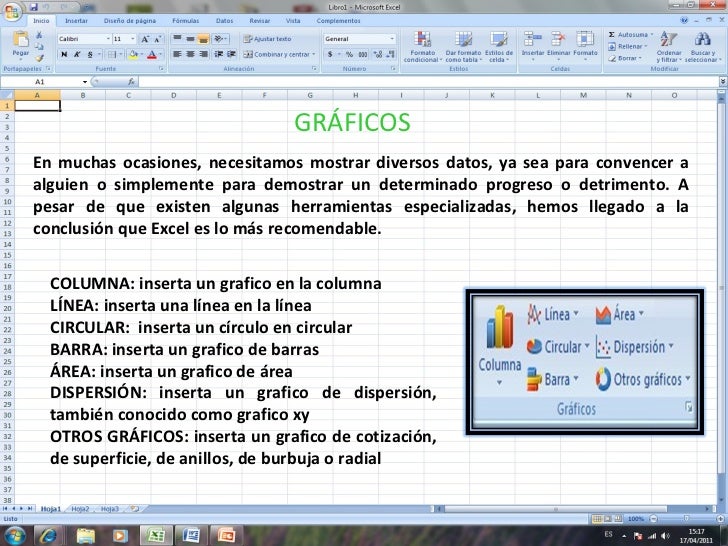Open Internet Explorer from taskbar
The width and height of the screenshot is (728, 546).
coord(48,536)
